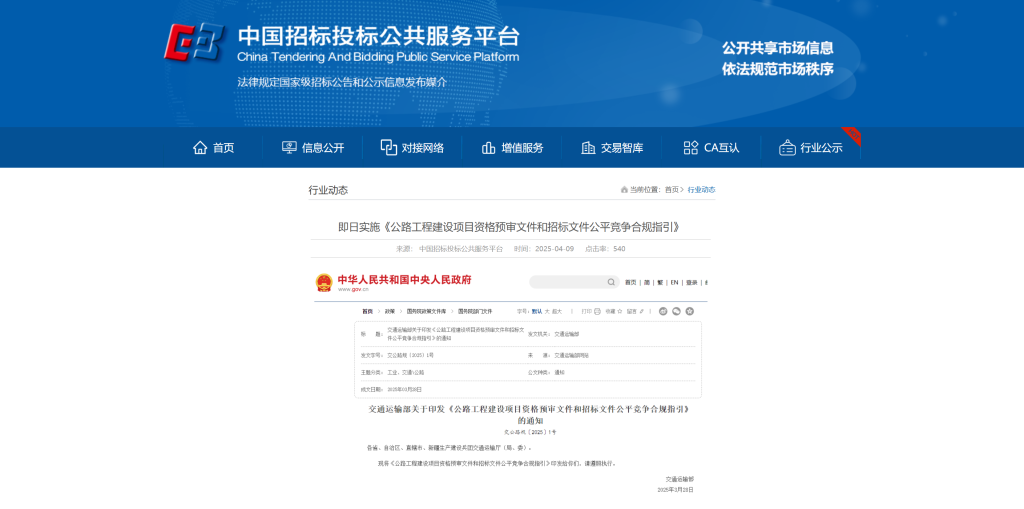
Task: Click the 中华人民共和国中央人民政府 heading in the image
Action: coord(404,280)
